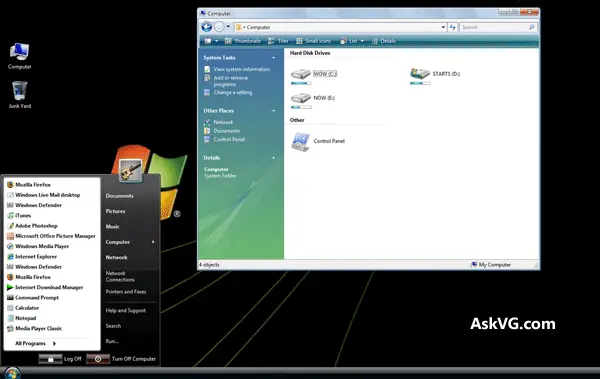This screenshot has width=600, height=379.
Task: Collapse the Other Places panel
Action: (274, 111)
